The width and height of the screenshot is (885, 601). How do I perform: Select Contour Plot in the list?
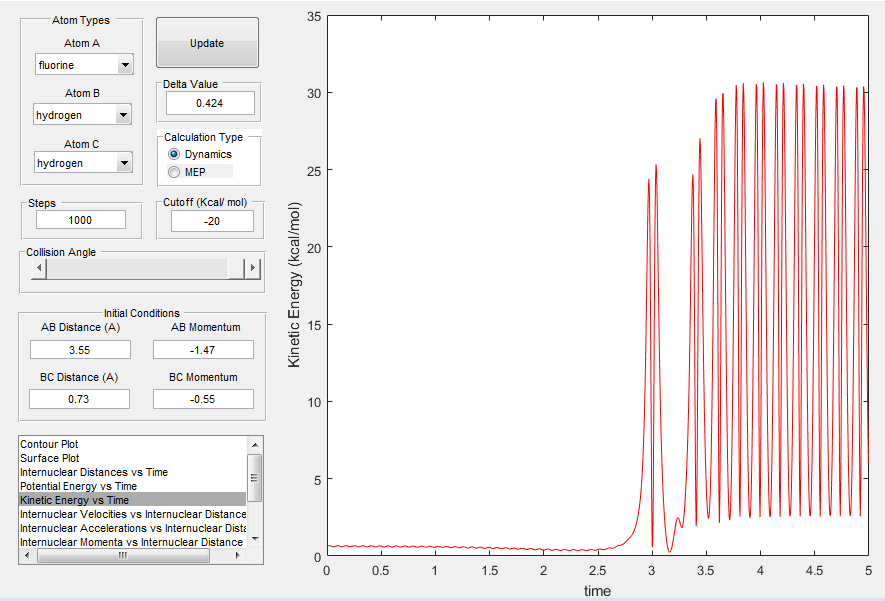(x=133, y=444)
